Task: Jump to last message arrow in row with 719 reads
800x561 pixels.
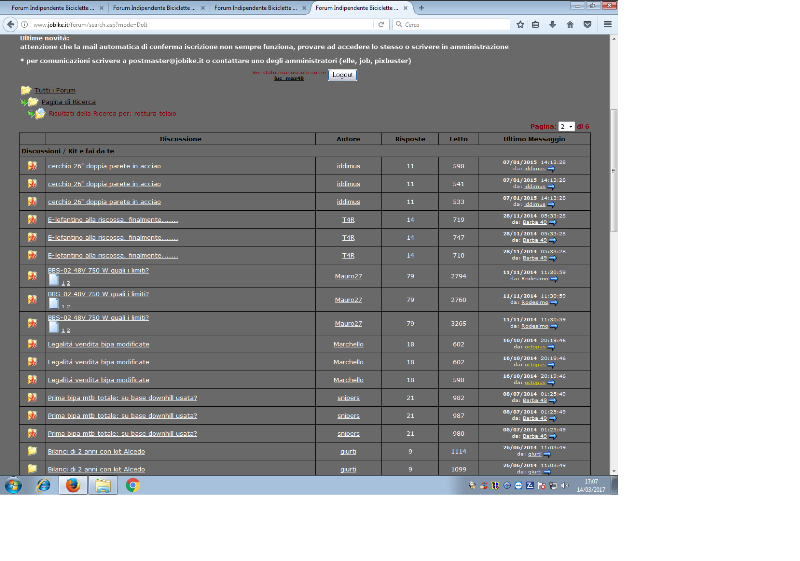Action: click(x=553, y=222)
